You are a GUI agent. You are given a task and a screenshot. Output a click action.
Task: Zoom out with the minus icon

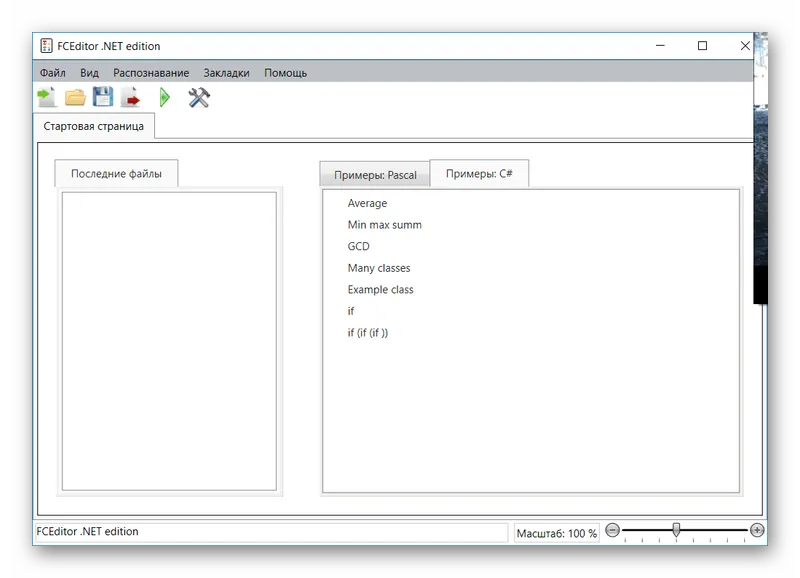[612, 531]
